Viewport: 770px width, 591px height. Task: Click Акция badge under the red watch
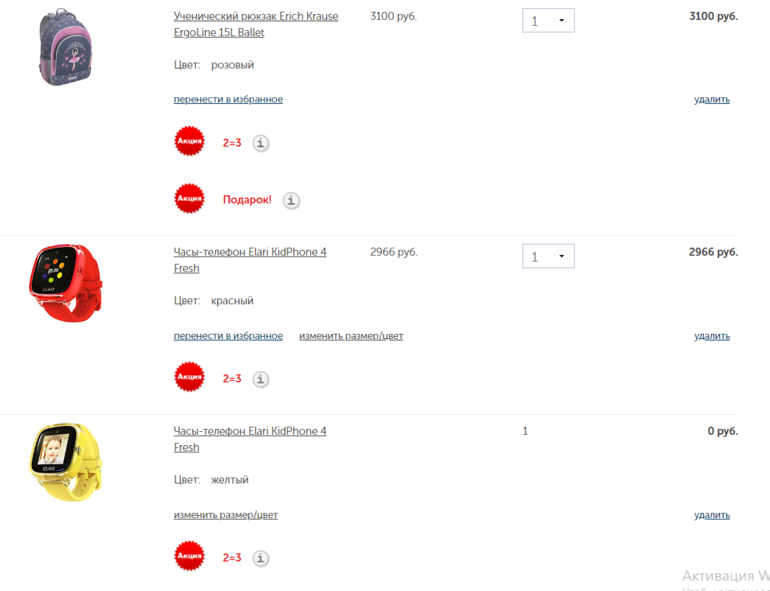click(190, 377)
